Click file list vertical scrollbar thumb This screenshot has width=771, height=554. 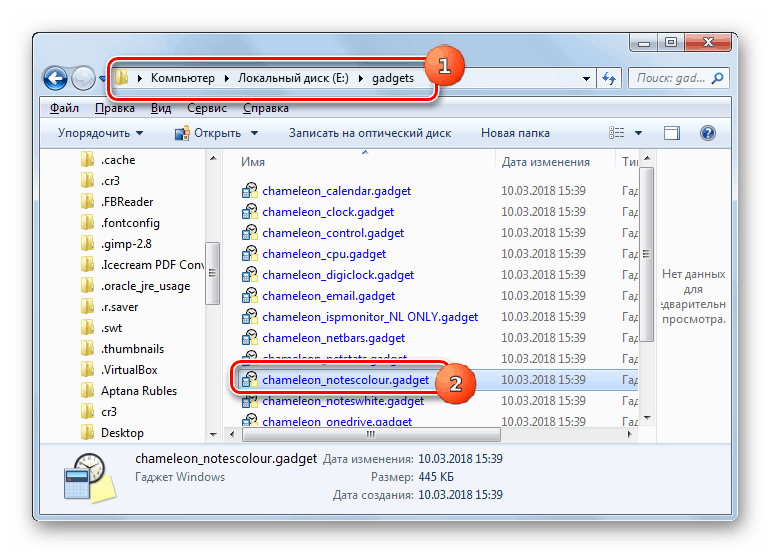coord(646,254)
